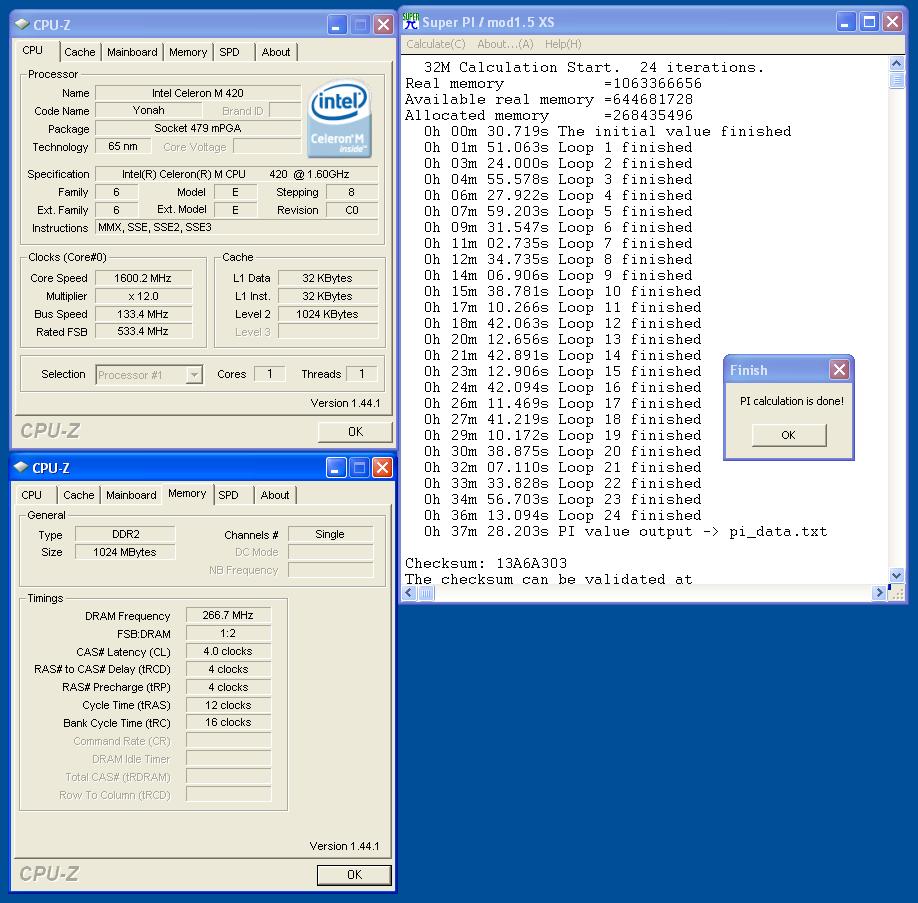Click the Bus Speed value 133.4 MHz
The height and width of the screenshot is (903, 918).
coord(143,314)
